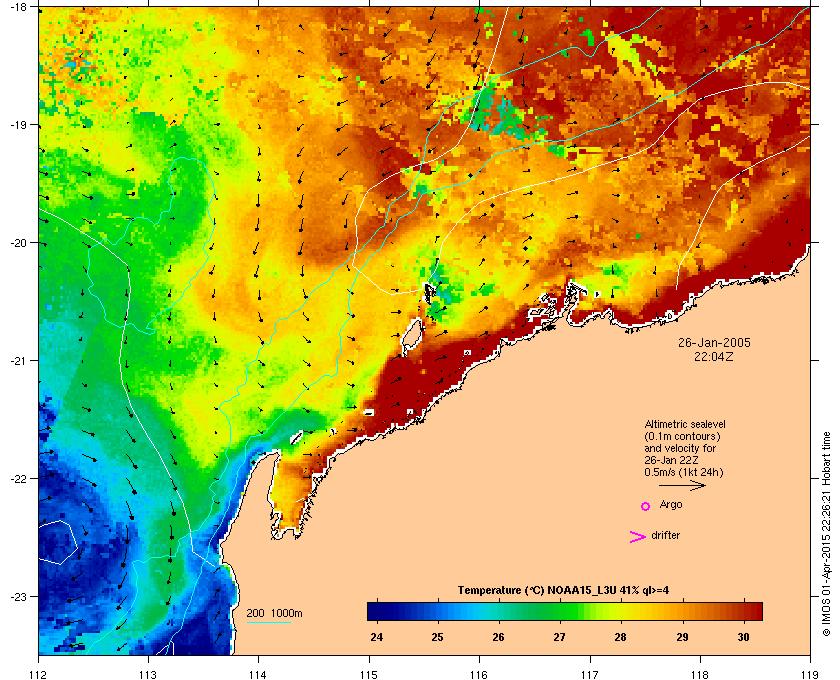
Task: Click latitude axis label -18
Action: tap(18, 7)
